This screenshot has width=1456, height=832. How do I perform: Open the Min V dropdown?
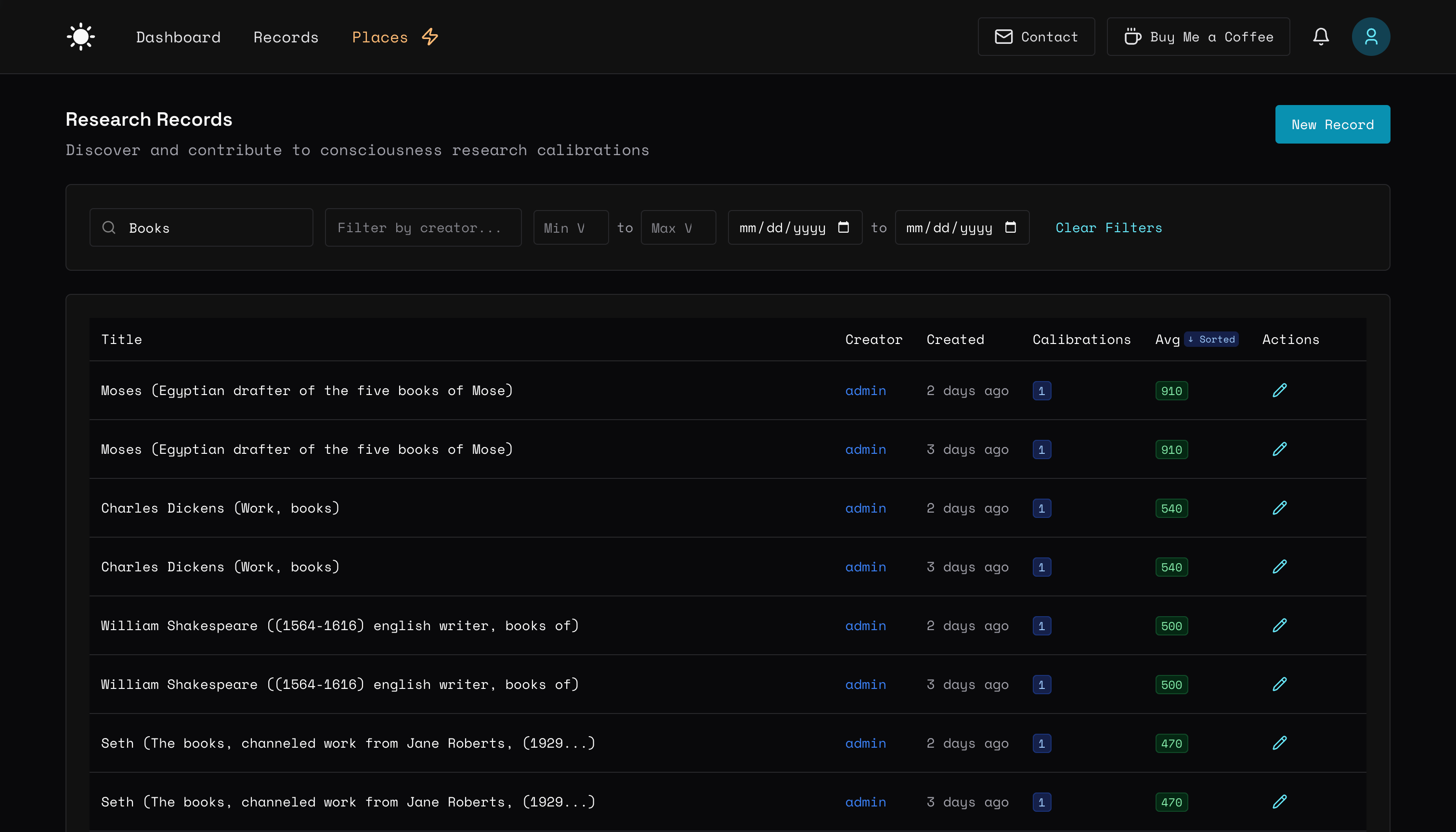[x=571, y=227]
